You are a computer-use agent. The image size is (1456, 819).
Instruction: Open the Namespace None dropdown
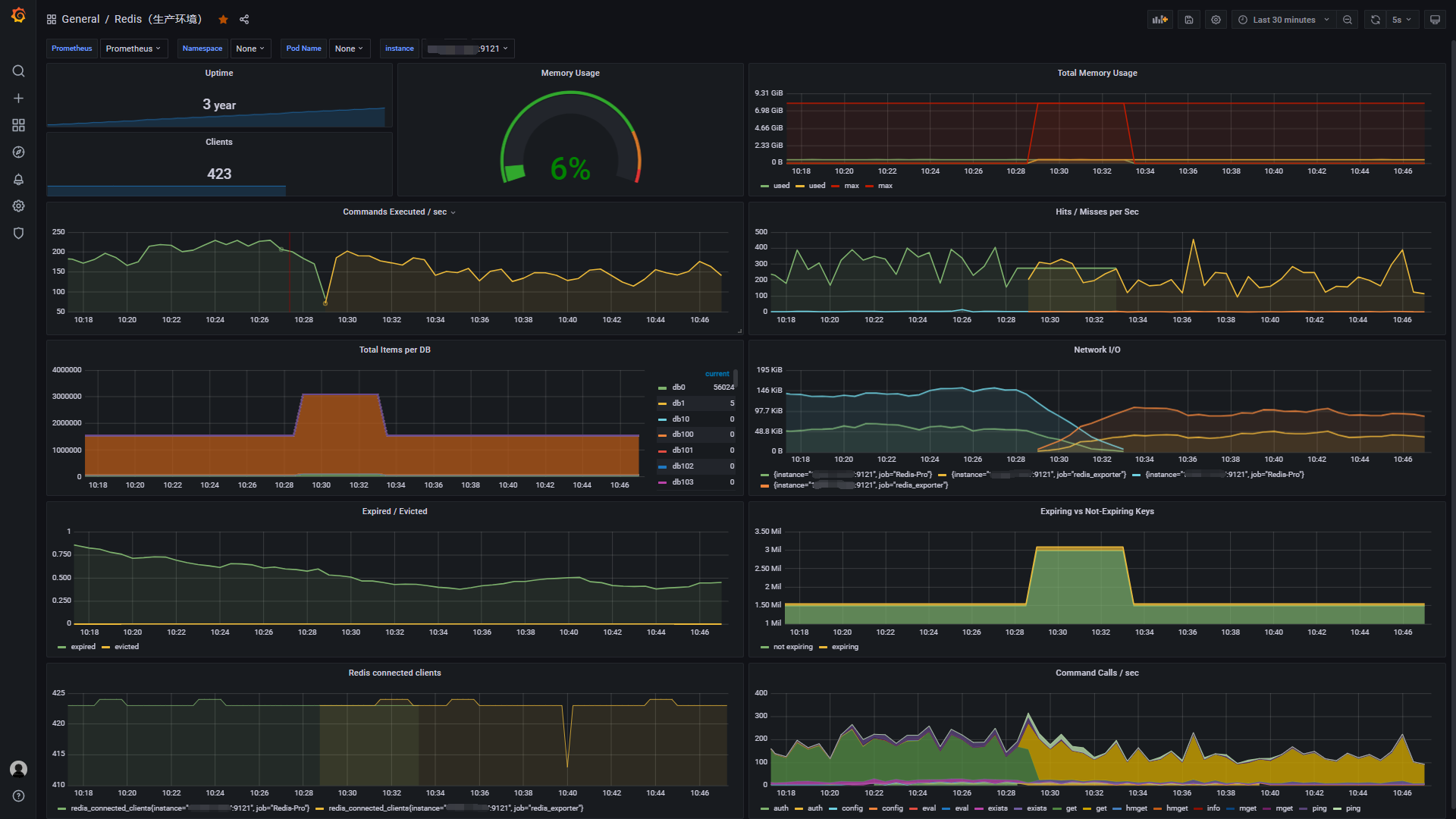pos(250,49)
